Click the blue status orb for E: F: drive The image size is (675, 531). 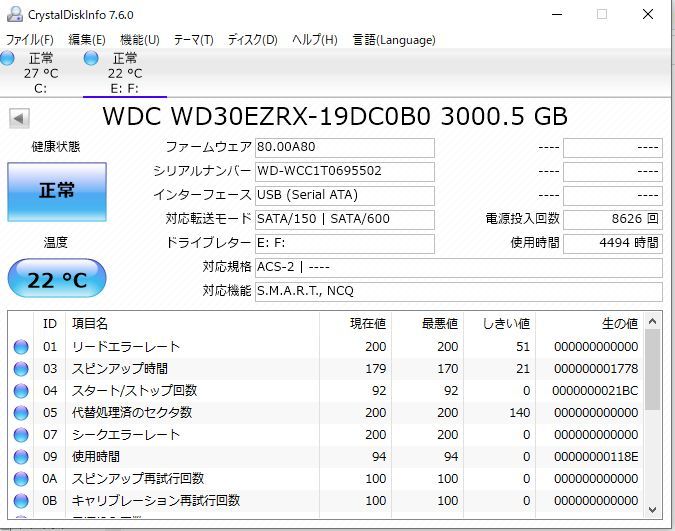pos(91,58)
